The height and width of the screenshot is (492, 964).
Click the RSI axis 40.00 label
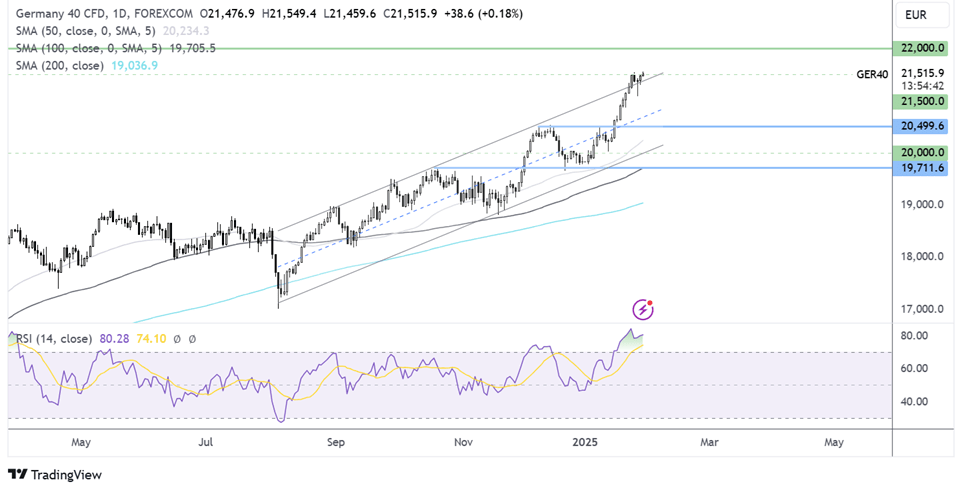914,402
